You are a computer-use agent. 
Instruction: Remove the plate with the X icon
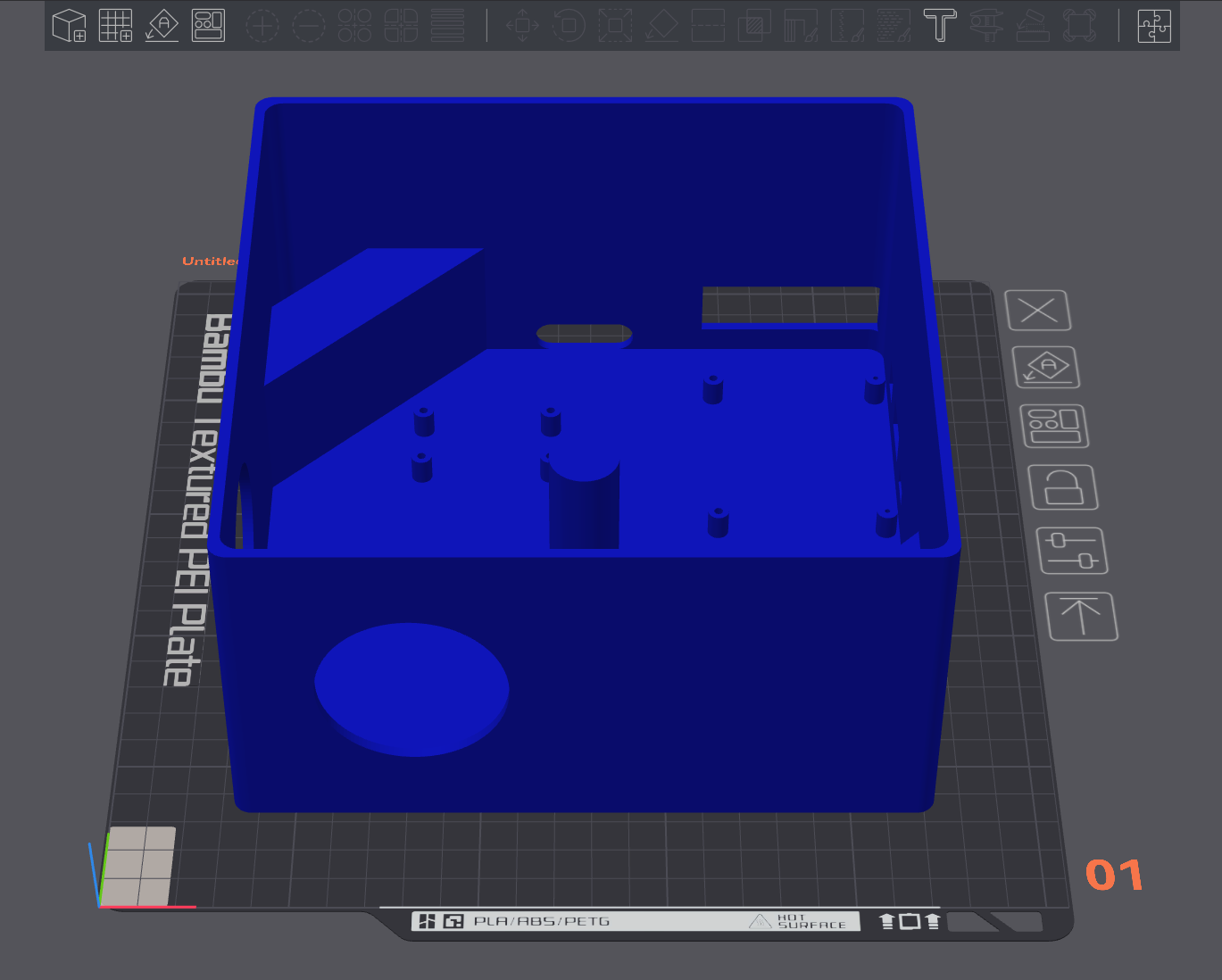click(x=1037, y=311)
